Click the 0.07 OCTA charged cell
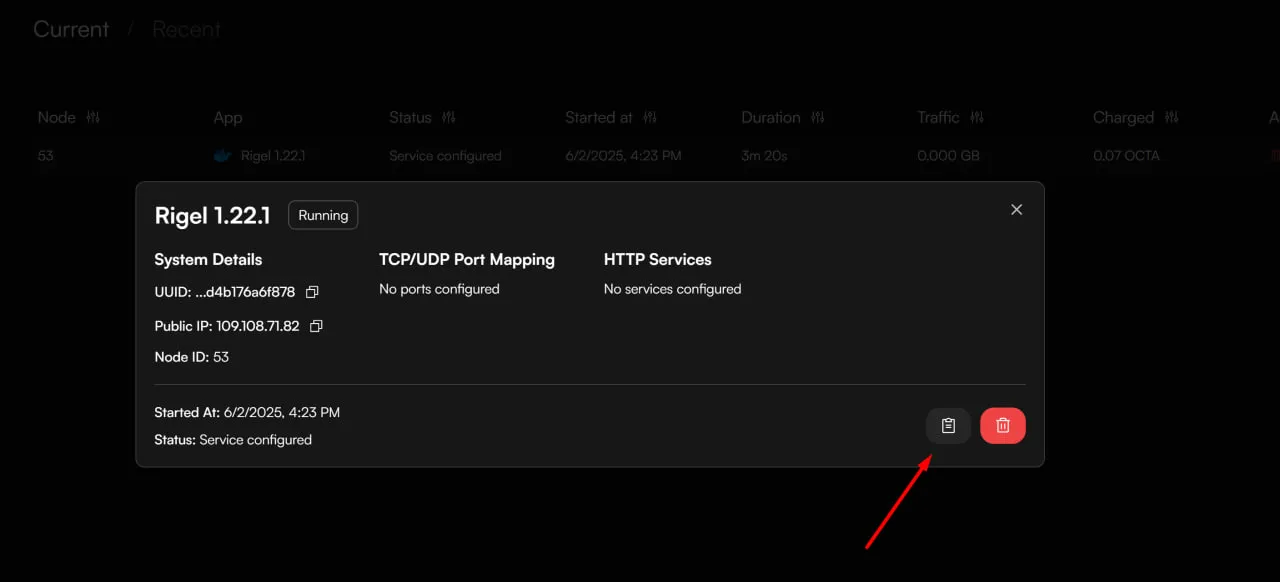This screenshot has height=582, width=1280. (1127, 156)
